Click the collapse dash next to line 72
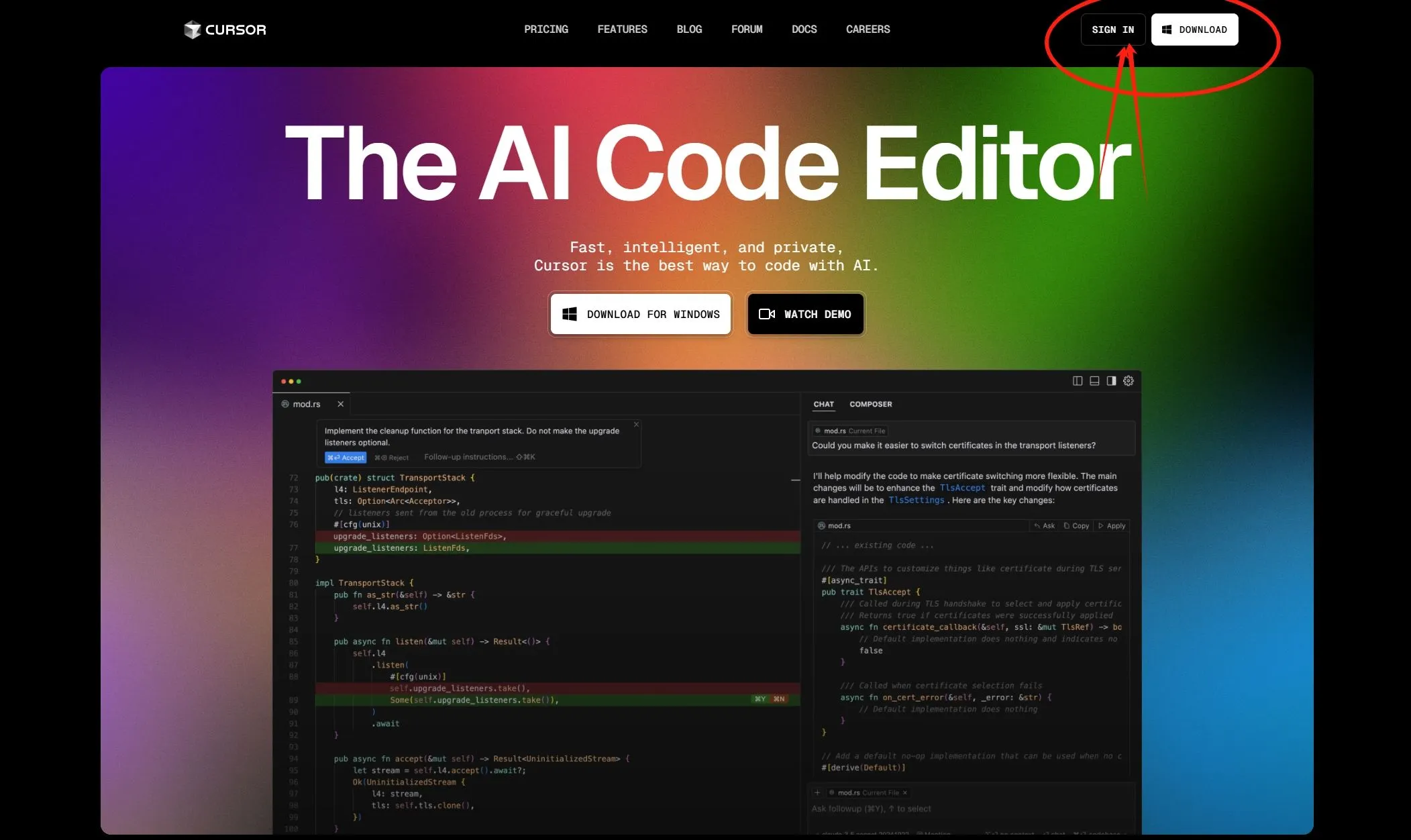The width and height of the screenshot is (1411, 840). click(795, 480)
